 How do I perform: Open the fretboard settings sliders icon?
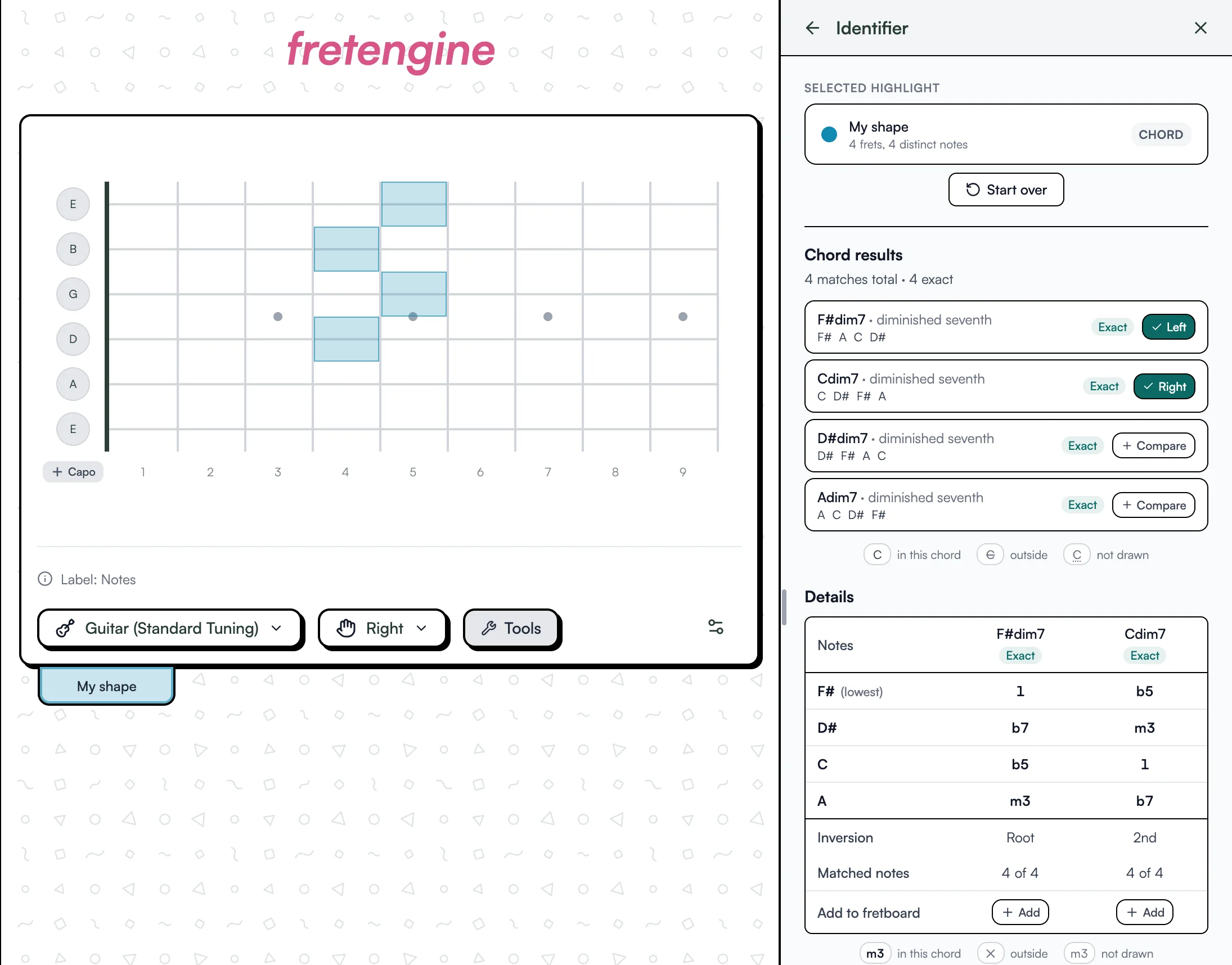pos(716,627)
